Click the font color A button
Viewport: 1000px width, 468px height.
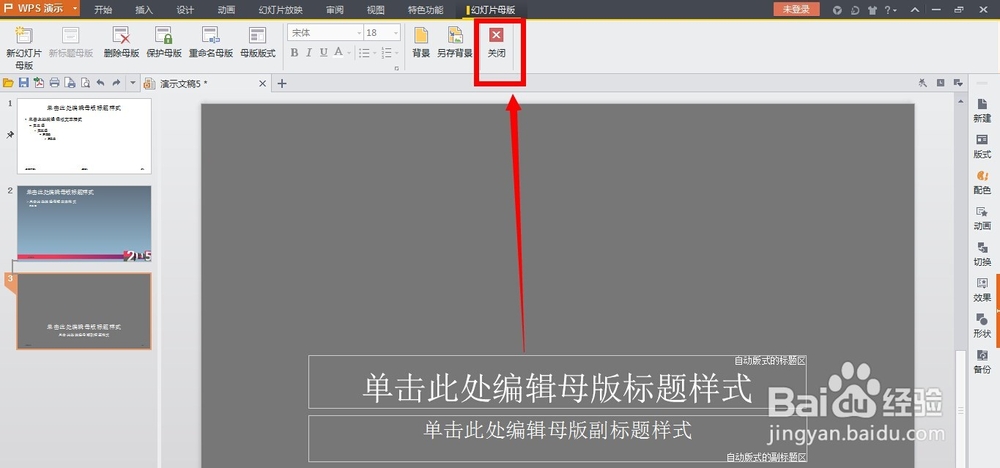coord(339,53)
